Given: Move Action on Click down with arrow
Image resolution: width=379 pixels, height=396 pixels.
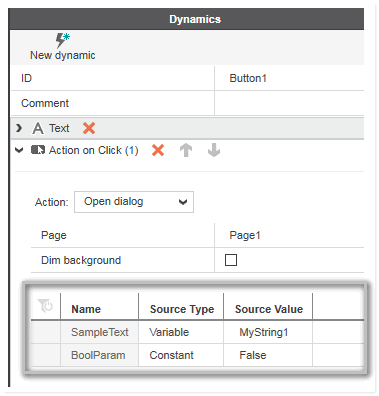Looking at the screenshot, I should [214, 150].
